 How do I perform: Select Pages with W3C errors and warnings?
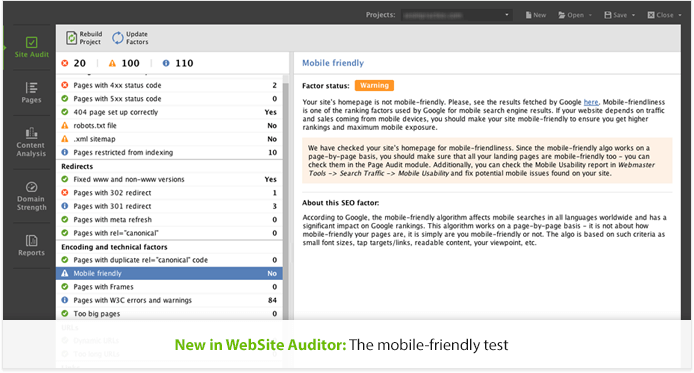pos(170,300)
